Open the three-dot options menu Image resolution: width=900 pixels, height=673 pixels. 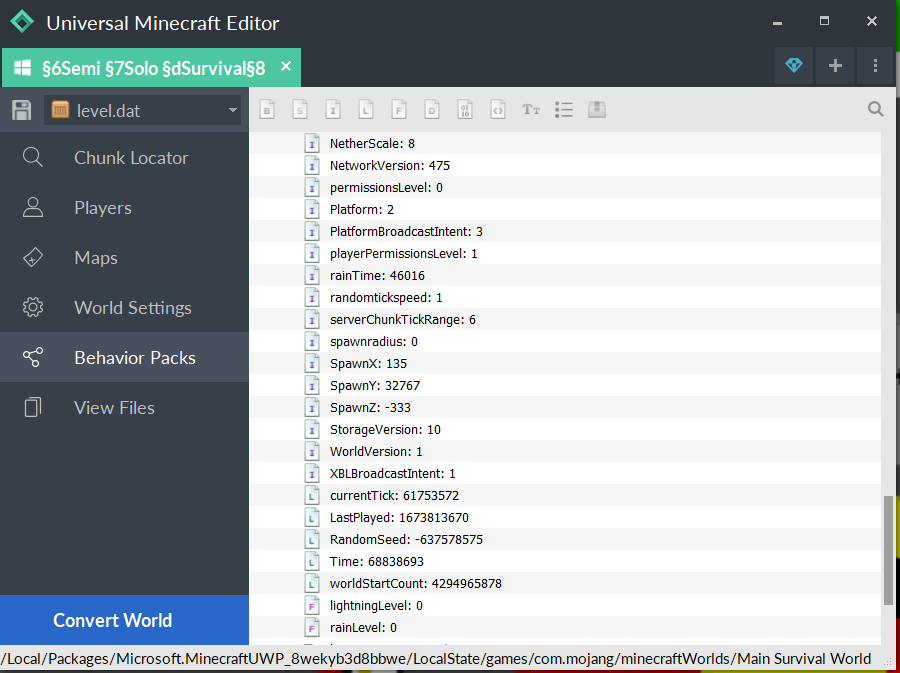pyautogui.click(x=875, y=66)
